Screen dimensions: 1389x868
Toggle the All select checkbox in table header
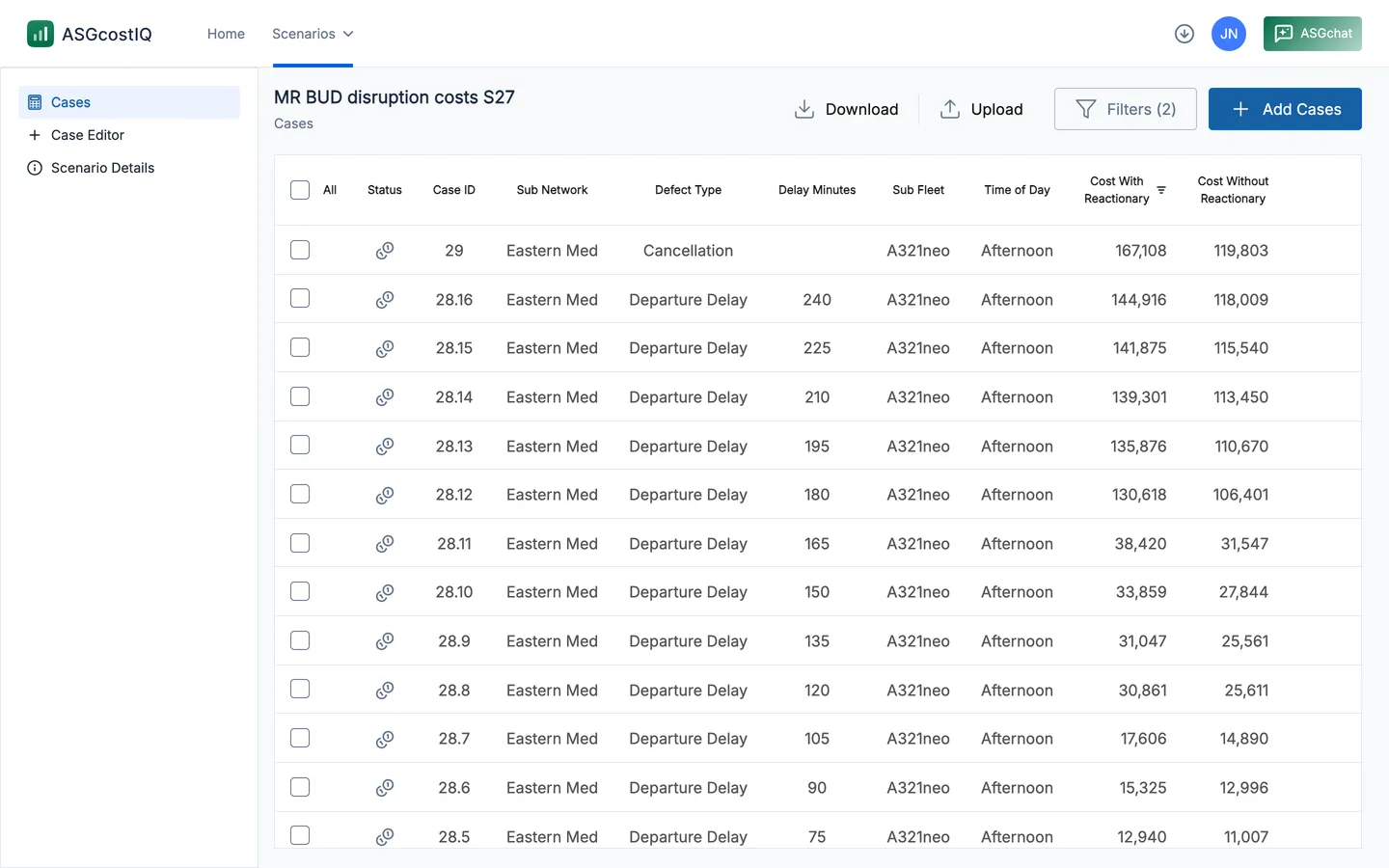(x=300, y=190)
